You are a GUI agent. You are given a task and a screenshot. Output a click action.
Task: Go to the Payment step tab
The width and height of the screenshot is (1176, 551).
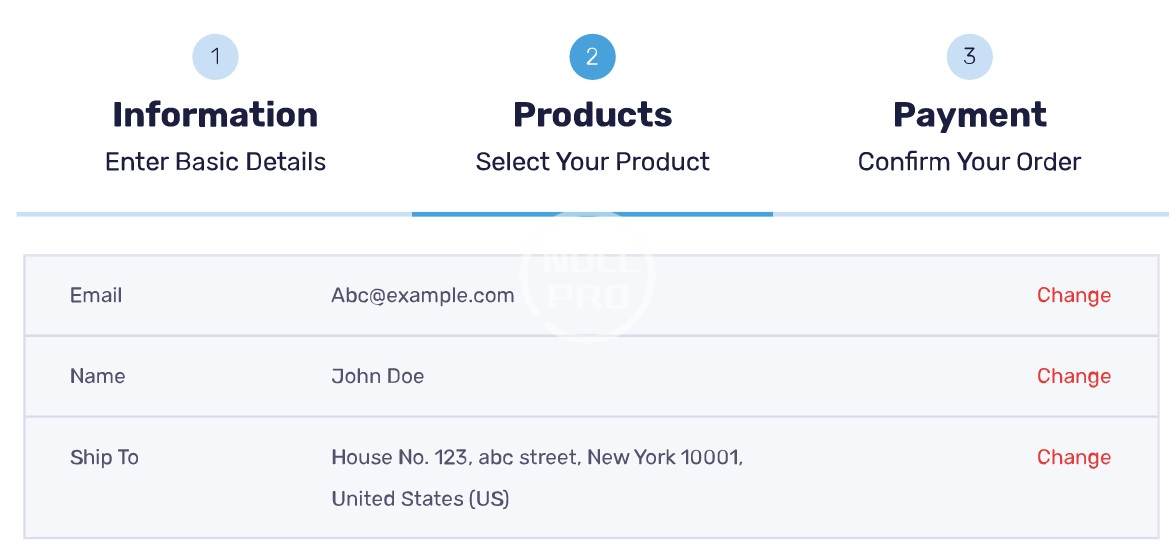[969, 115]
